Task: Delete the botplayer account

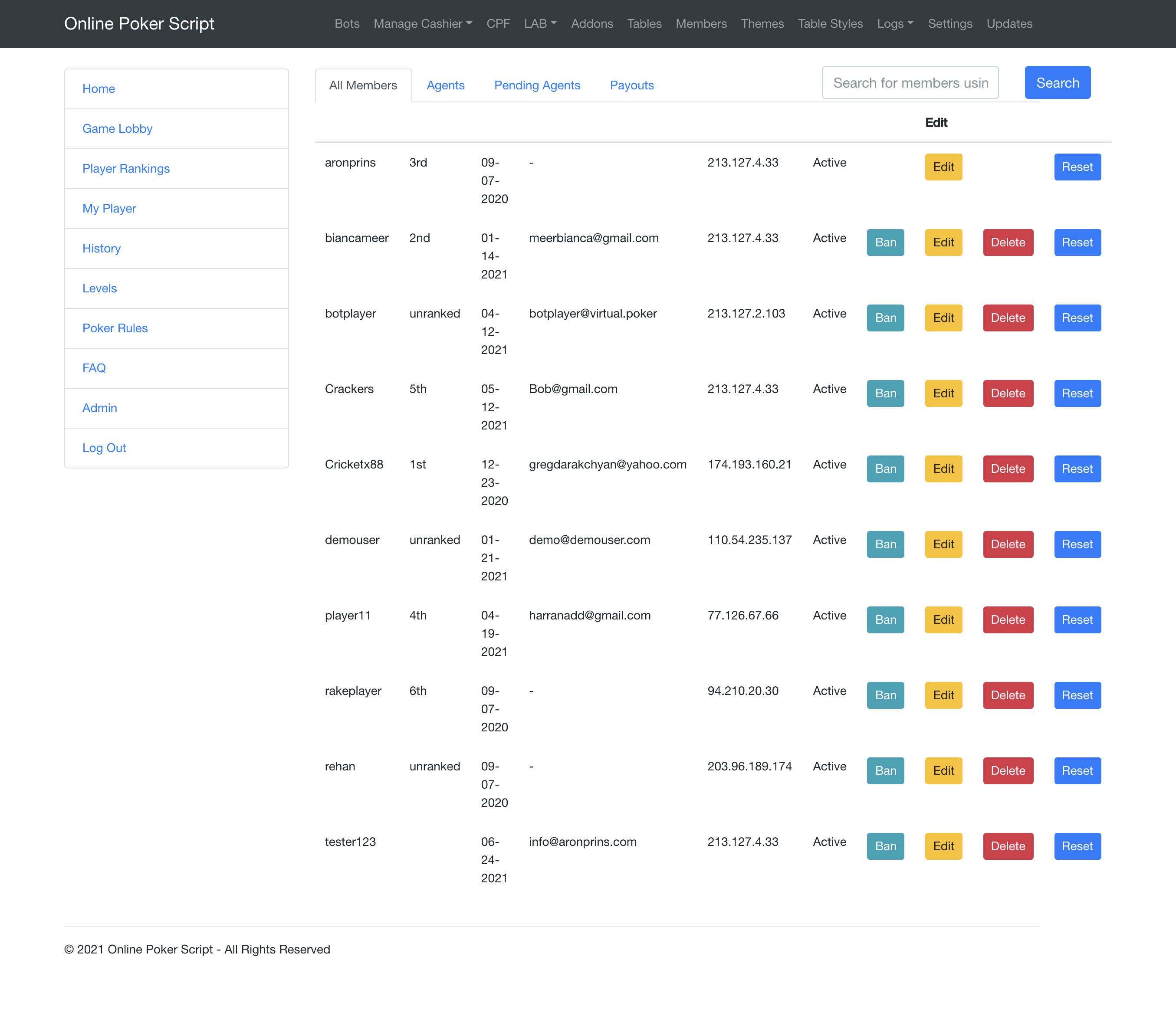Action: click(1008, 318)
